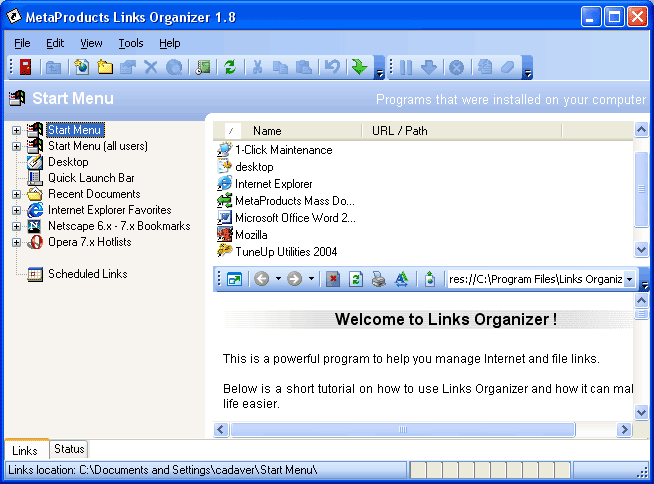
Task: Click the red Exit door toolbar icon
Action: pos(25,67)
